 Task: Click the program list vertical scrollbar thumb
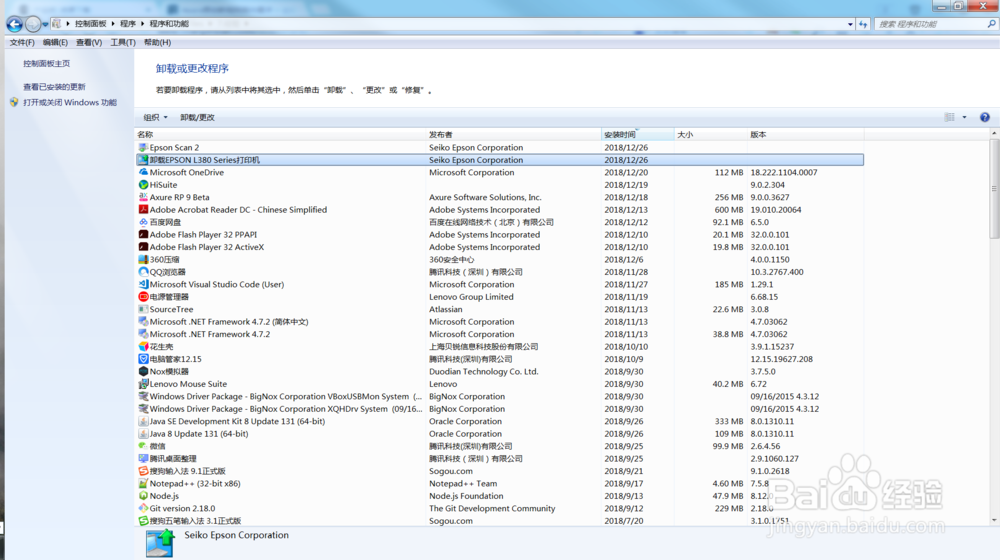(994, 189)
